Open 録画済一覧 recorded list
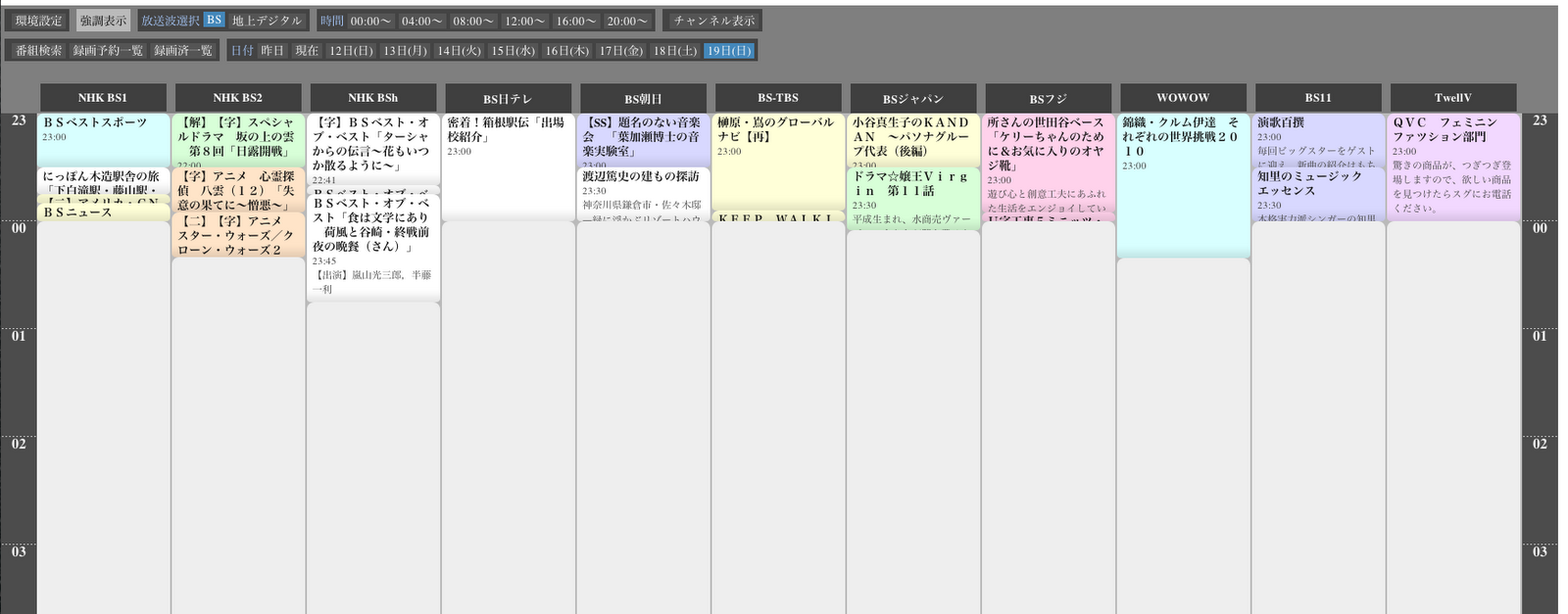The image size is (1568, 614). point(183,50)
